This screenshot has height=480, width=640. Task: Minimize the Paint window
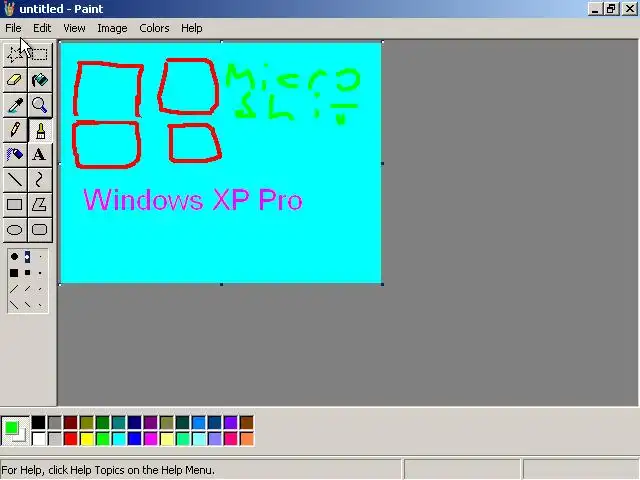tap(595, 9)
